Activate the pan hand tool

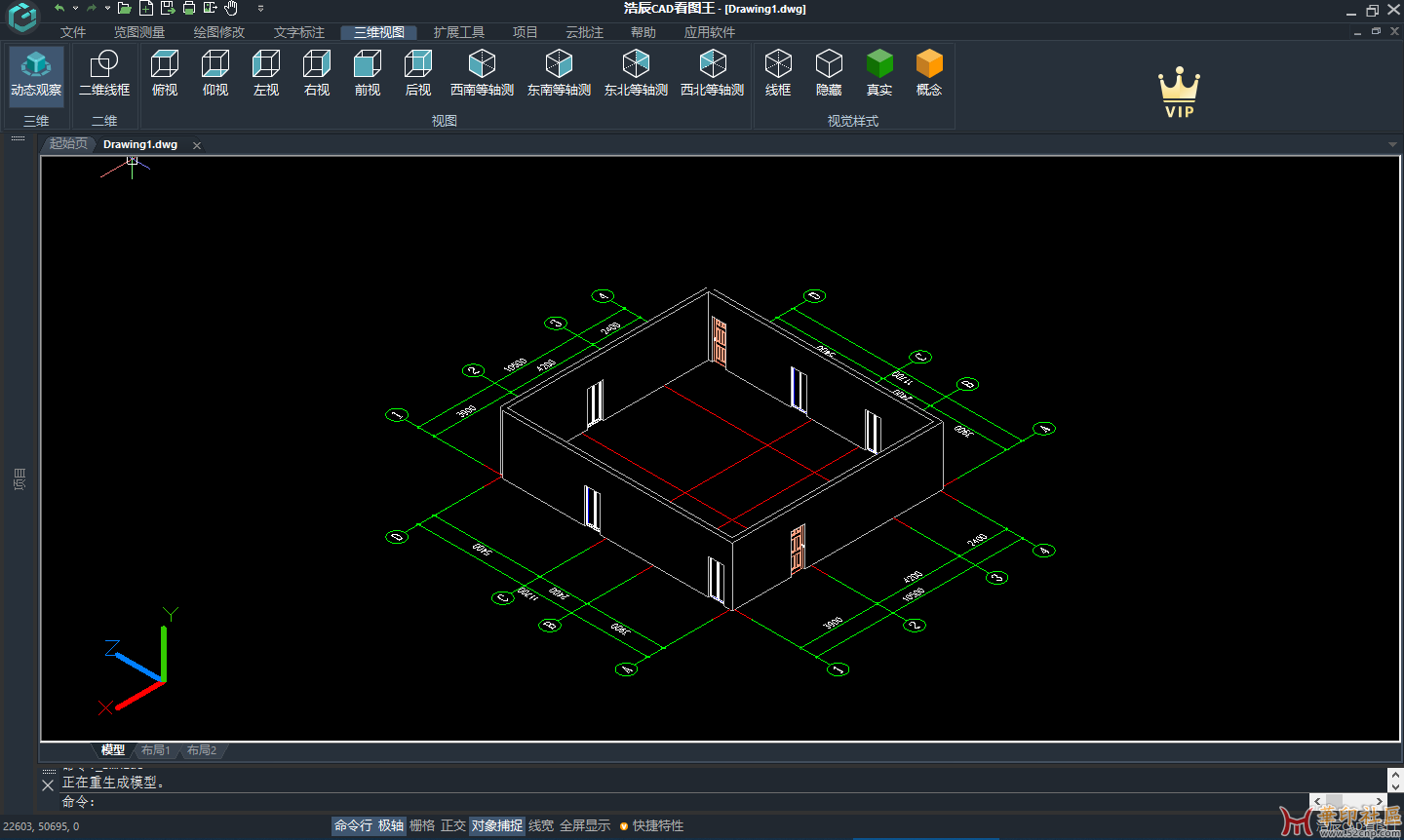coord(231,8)
